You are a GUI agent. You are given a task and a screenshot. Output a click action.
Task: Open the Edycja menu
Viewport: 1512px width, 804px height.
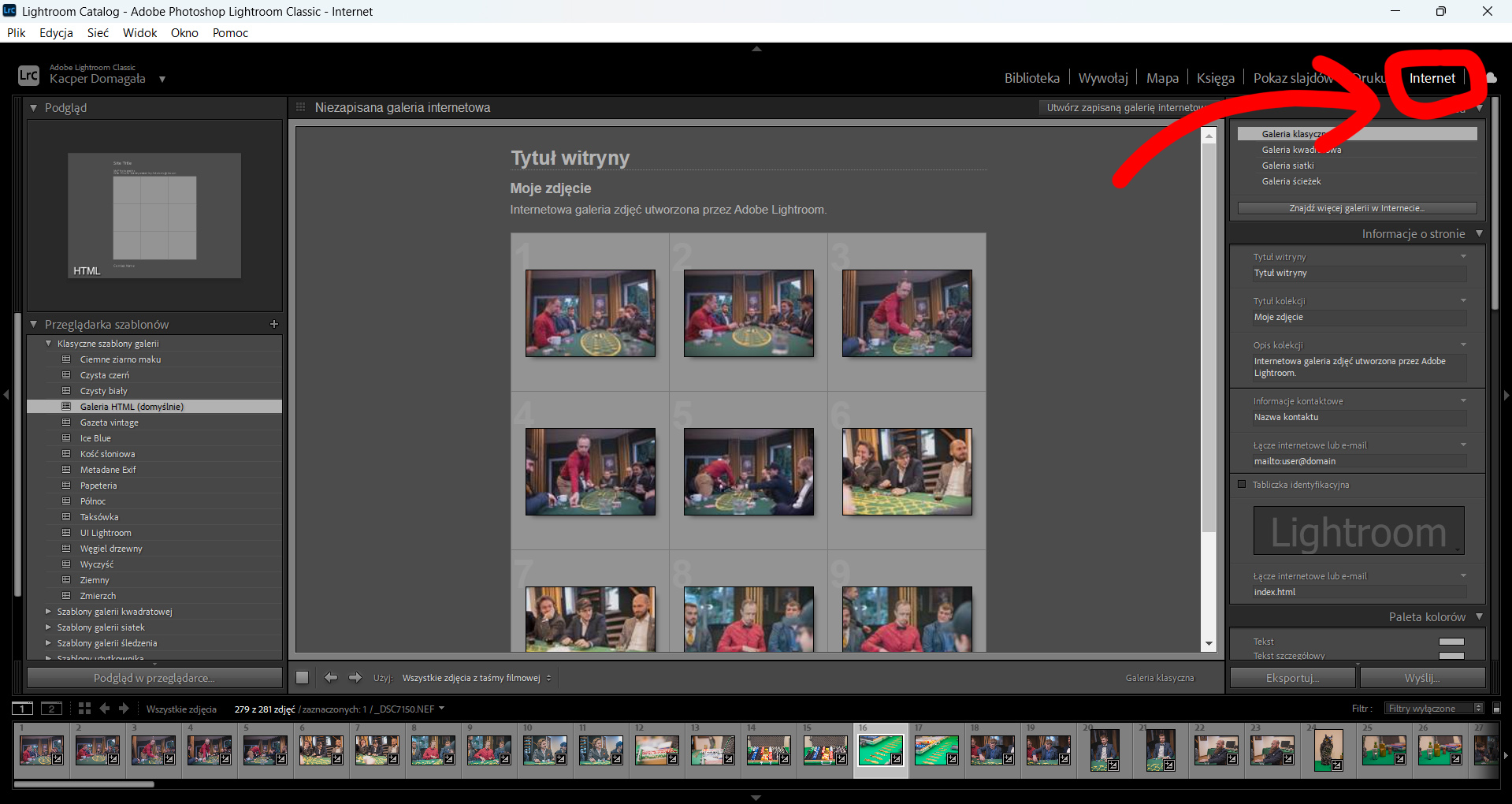(56, 32)
